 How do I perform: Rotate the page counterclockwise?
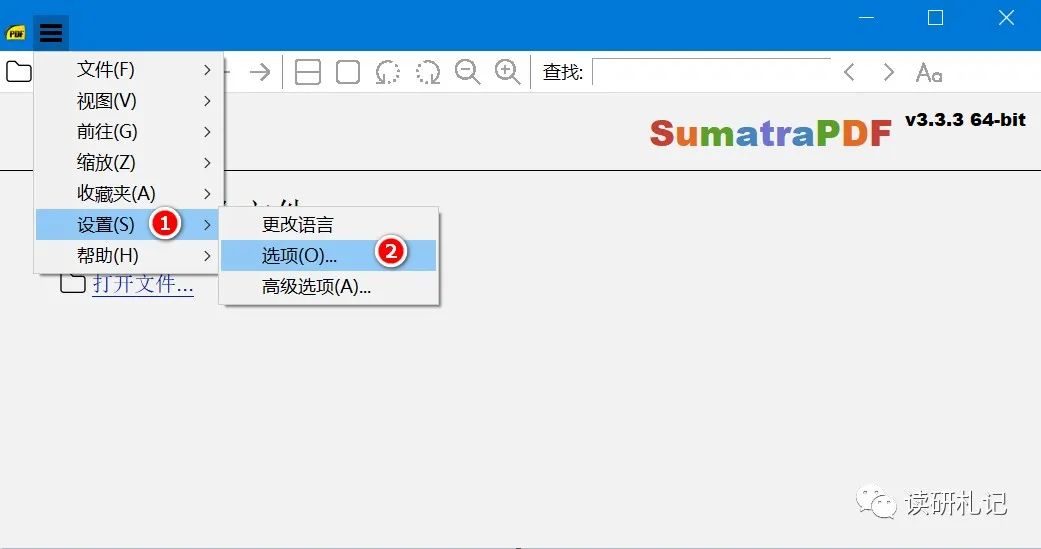[x=388, y=72]
